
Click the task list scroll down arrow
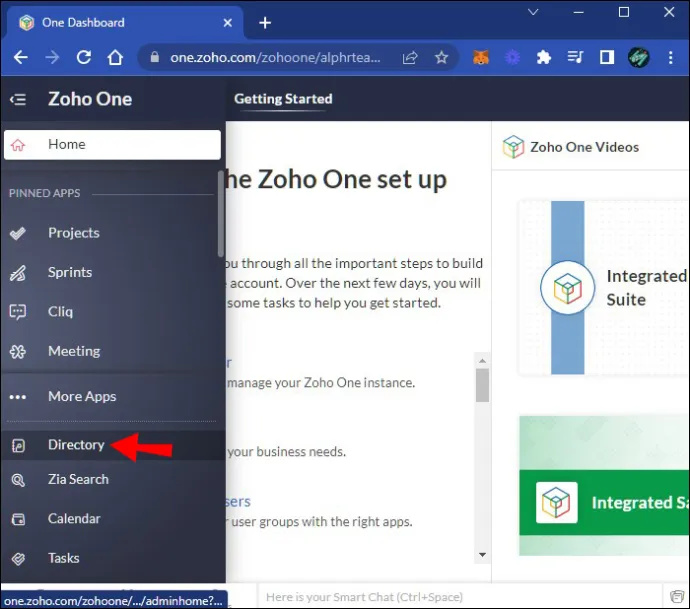[482, 554]
